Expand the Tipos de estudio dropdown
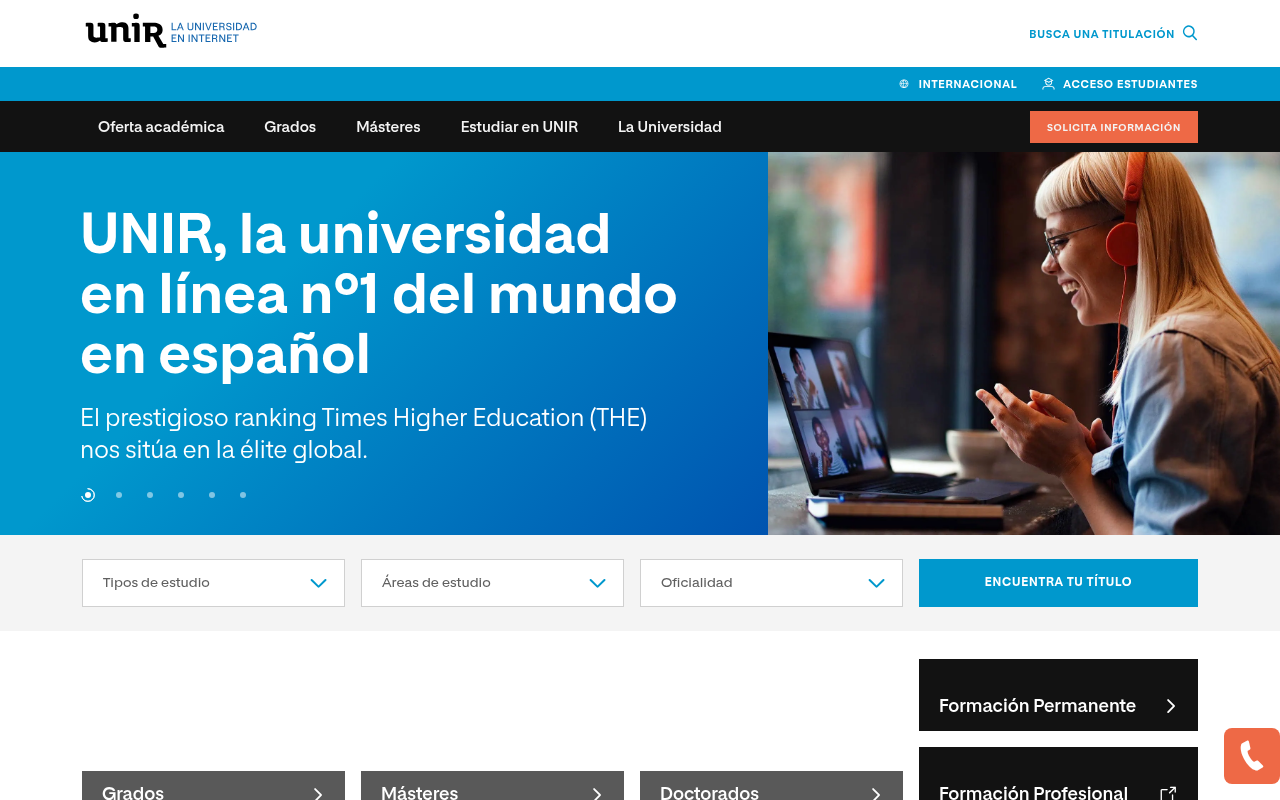The width and height of the screenshot is (1280, 800). pyautogui.click(x=213, y=583)
